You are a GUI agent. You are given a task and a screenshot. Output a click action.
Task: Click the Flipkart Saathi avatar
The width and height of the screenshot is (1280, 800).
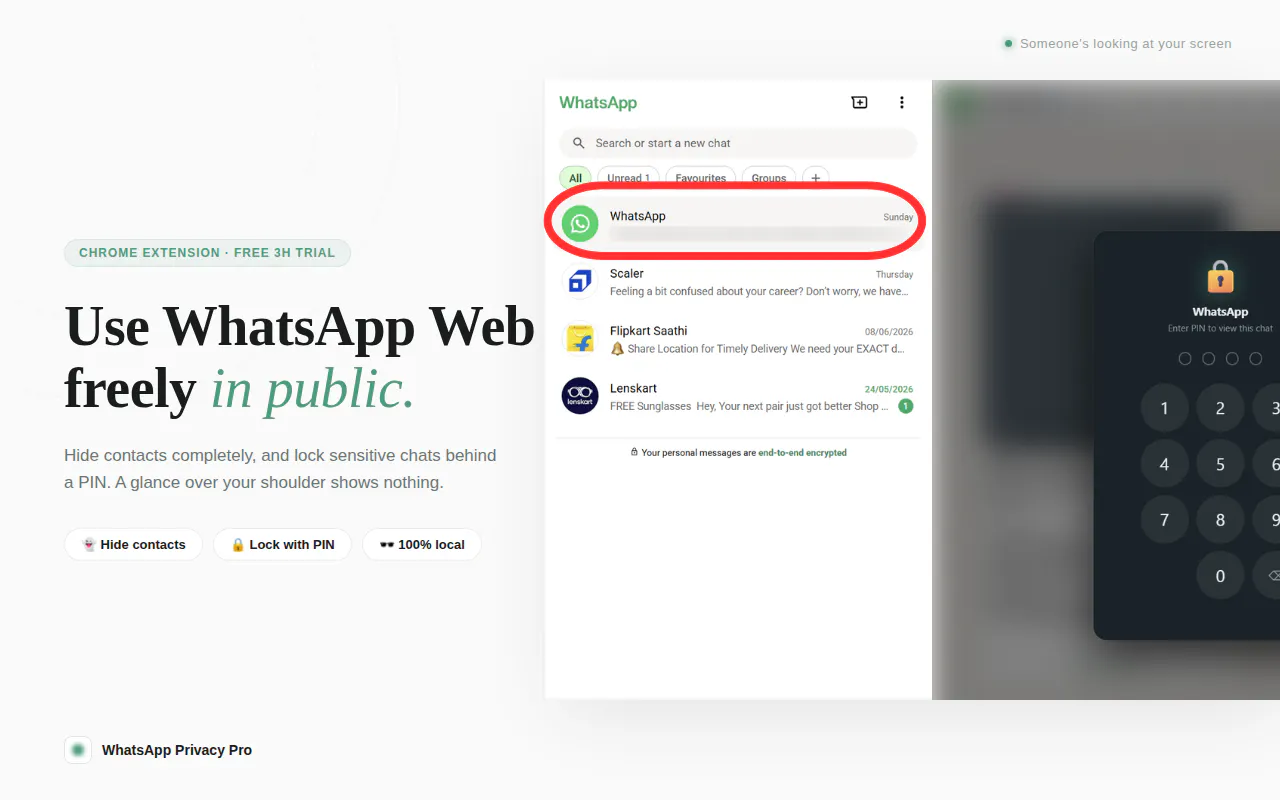(580, 339)
